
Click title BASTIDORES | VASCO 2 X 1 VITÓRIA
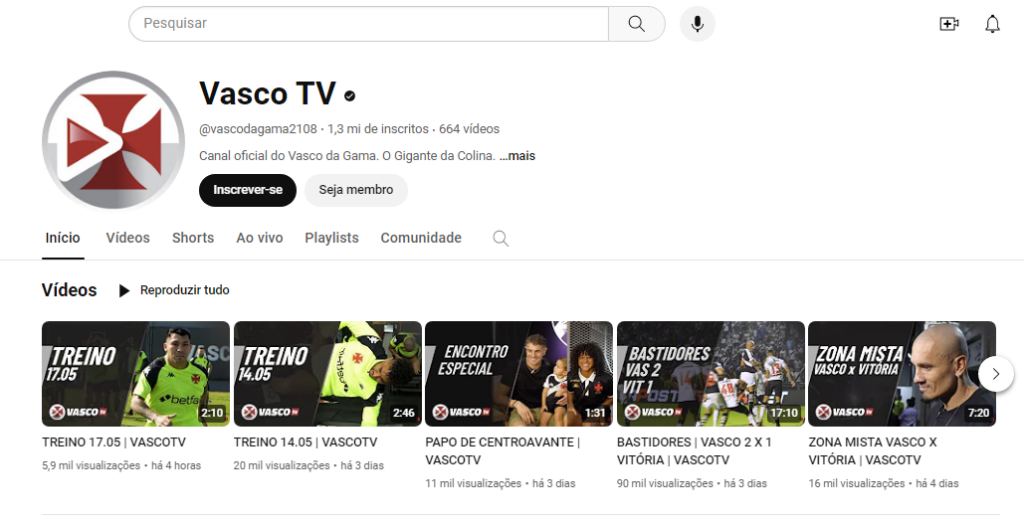point(694,451)
